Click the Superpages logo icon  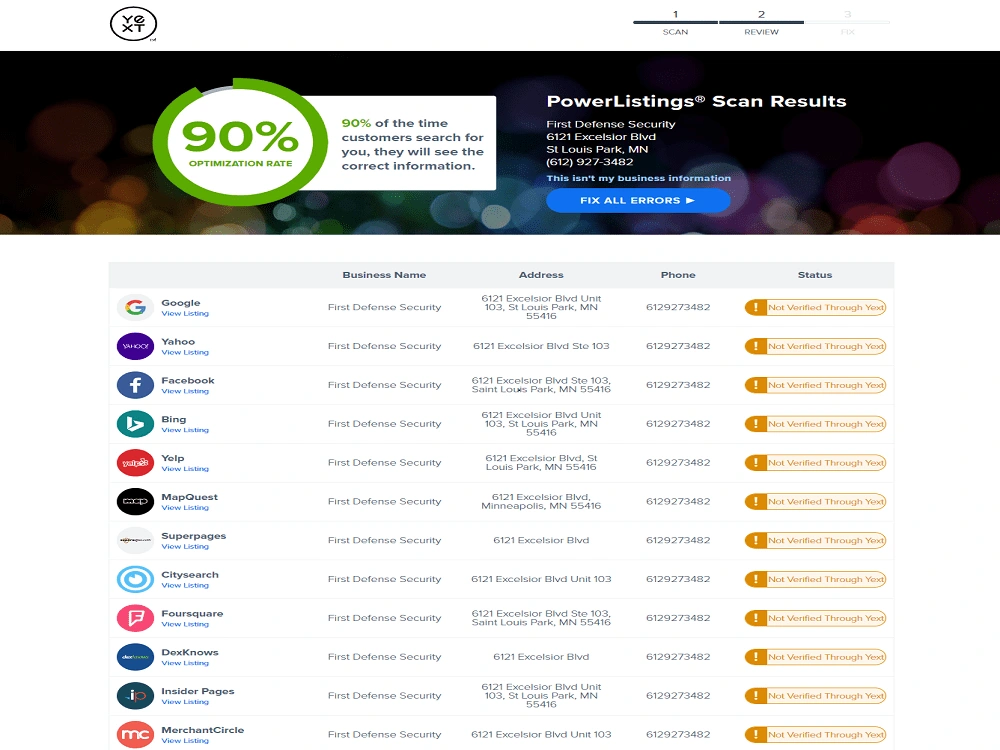(x=135, y=540)
